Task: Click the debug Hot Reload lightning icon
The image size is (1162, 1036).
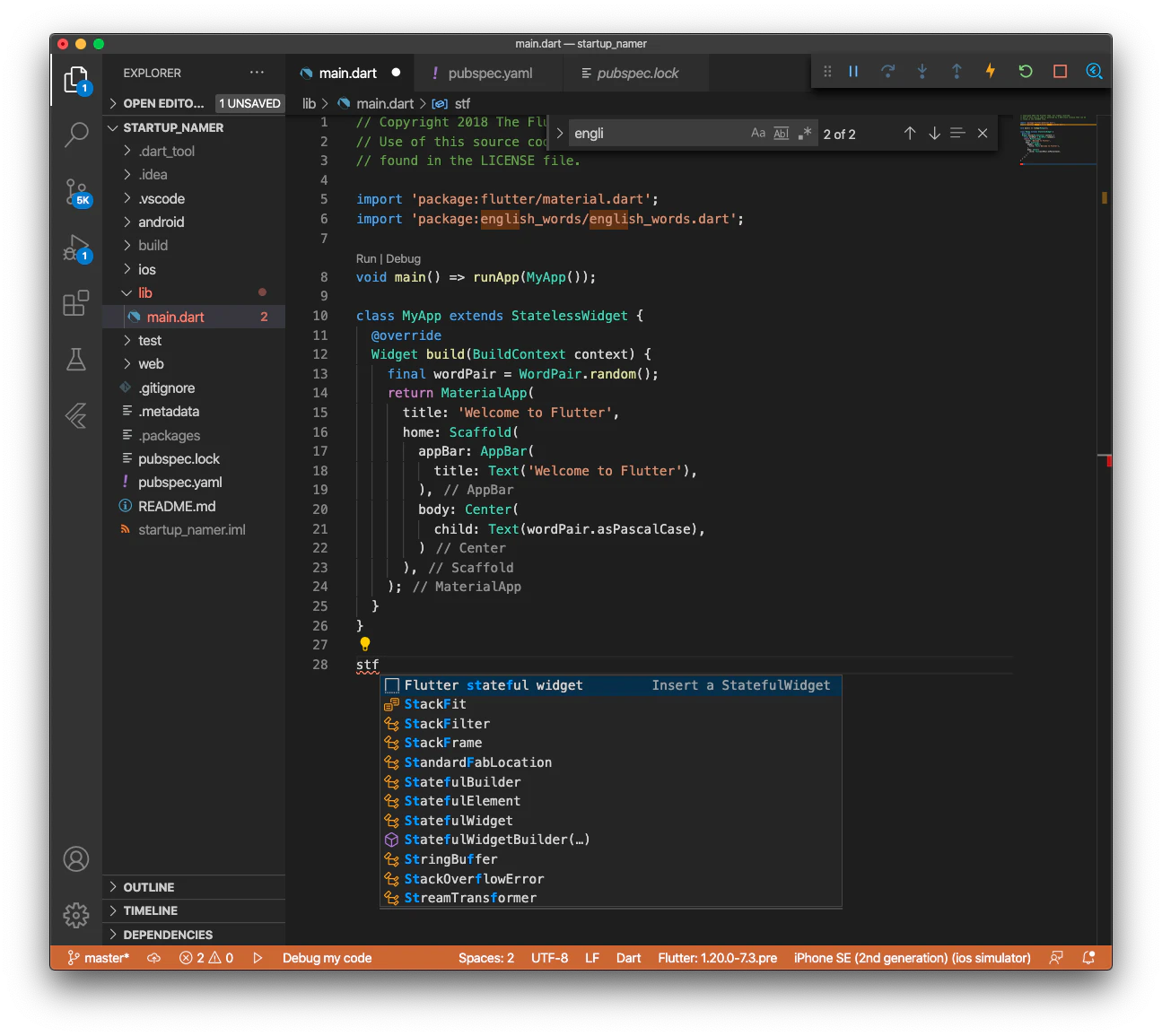Action: 991,71
